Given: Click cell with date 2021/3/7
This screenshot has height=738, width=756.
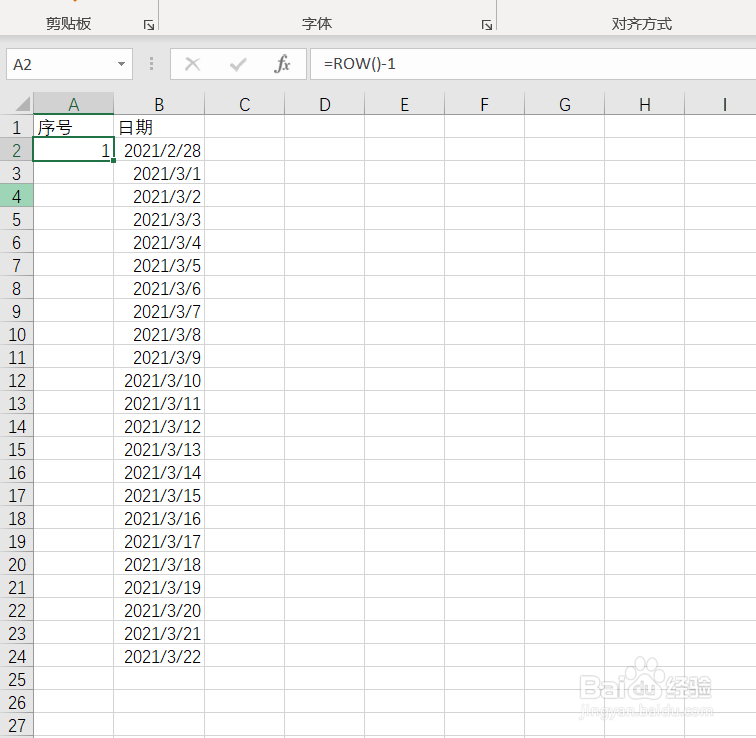Looking at the screenshot, I should (x=159, y=311).
